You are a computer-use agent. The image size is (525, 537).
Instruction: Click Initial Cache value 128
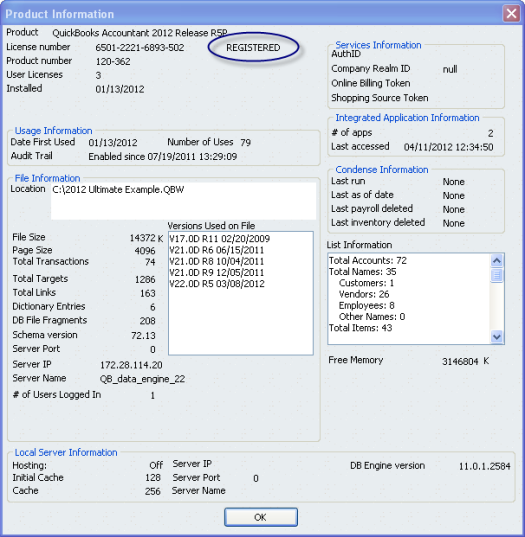pyautogui.click(x=153, y=477)
